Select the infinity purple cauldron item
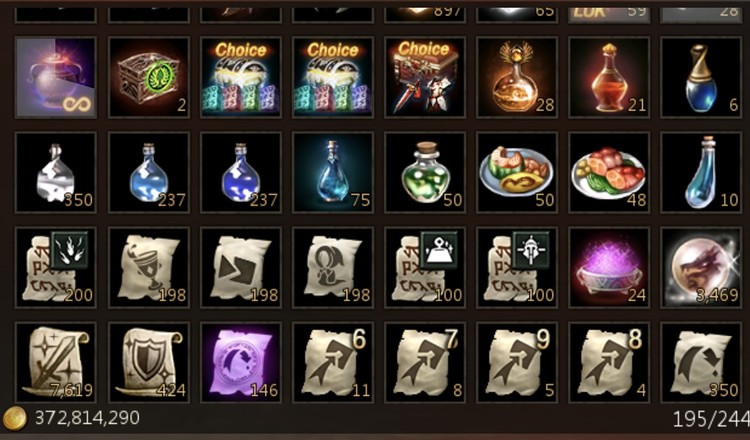Screen dimensions: 750x440 (55, 77)
